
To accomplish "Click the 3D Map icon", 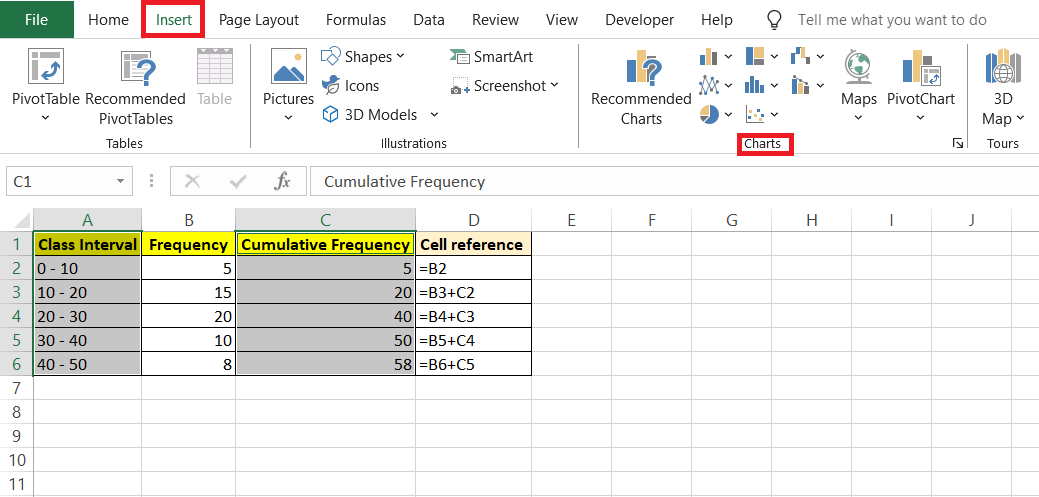I will 1002,66.
